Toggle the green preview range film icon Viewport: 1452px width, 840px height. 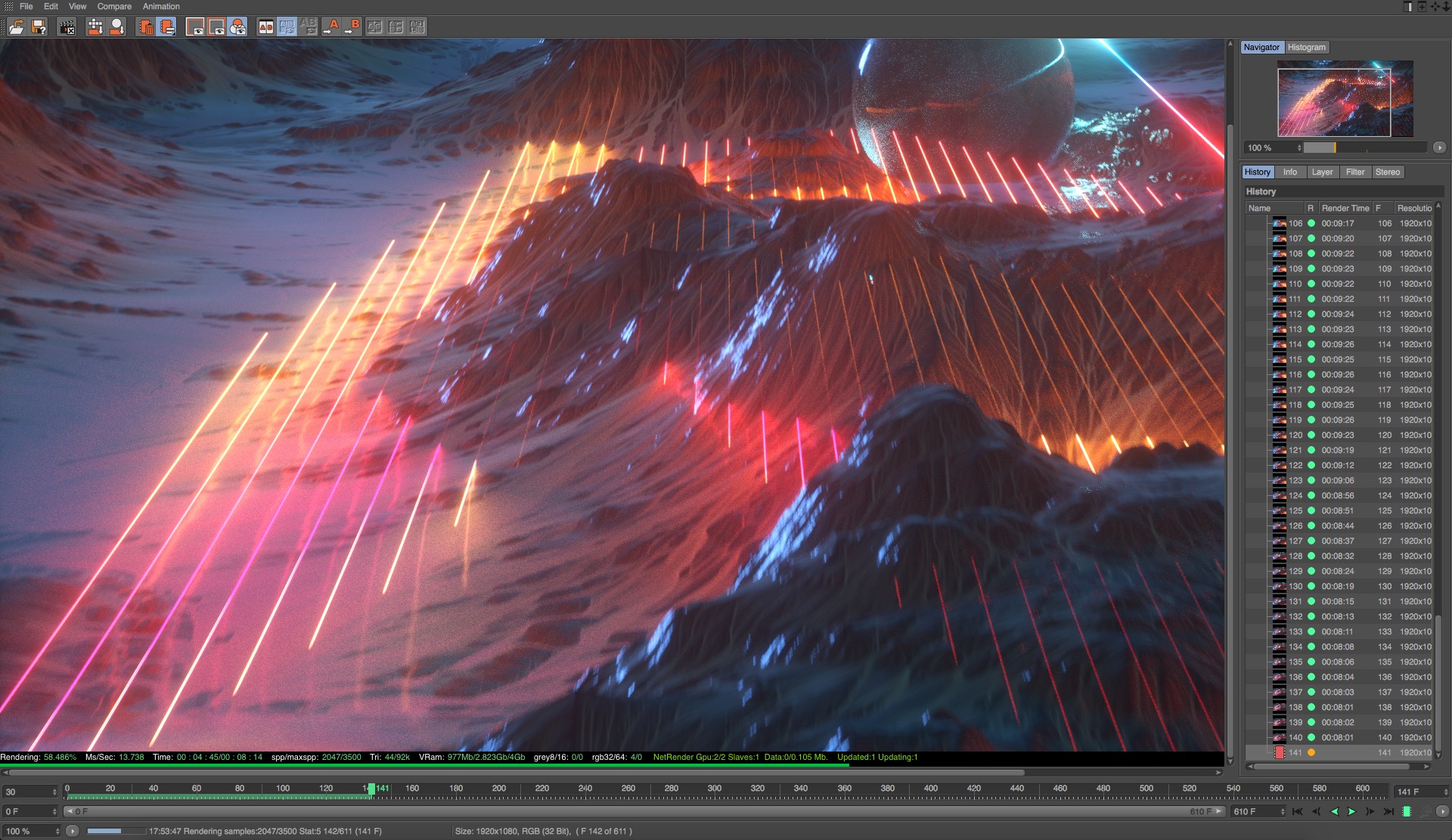[1407, 811]
